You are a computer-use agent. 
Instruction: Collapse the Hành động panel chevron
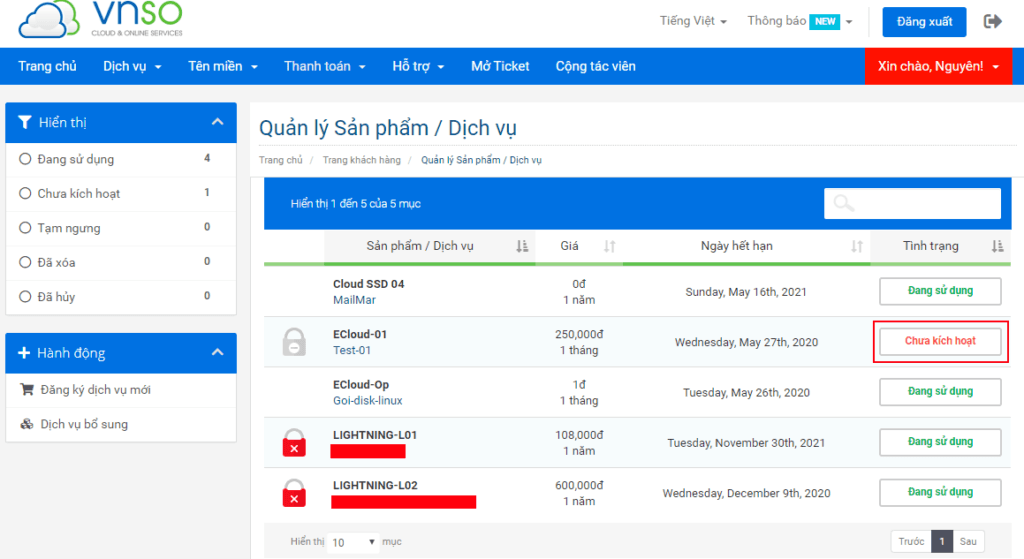click(x=217, y=352)
